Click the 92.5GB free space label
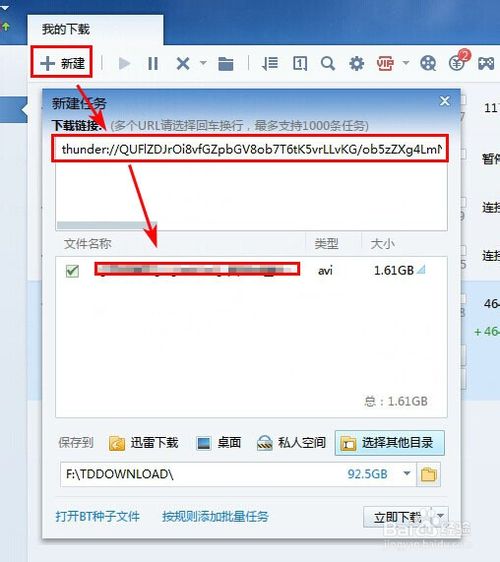This screenshot has width=500, height=562. pos(367,474)
